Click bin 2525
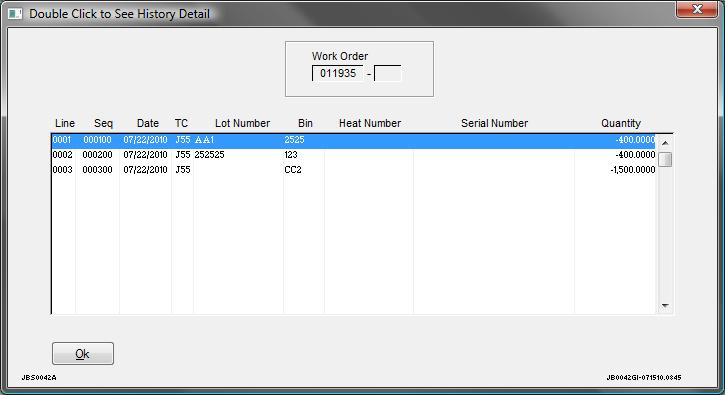 click(294, 140)
